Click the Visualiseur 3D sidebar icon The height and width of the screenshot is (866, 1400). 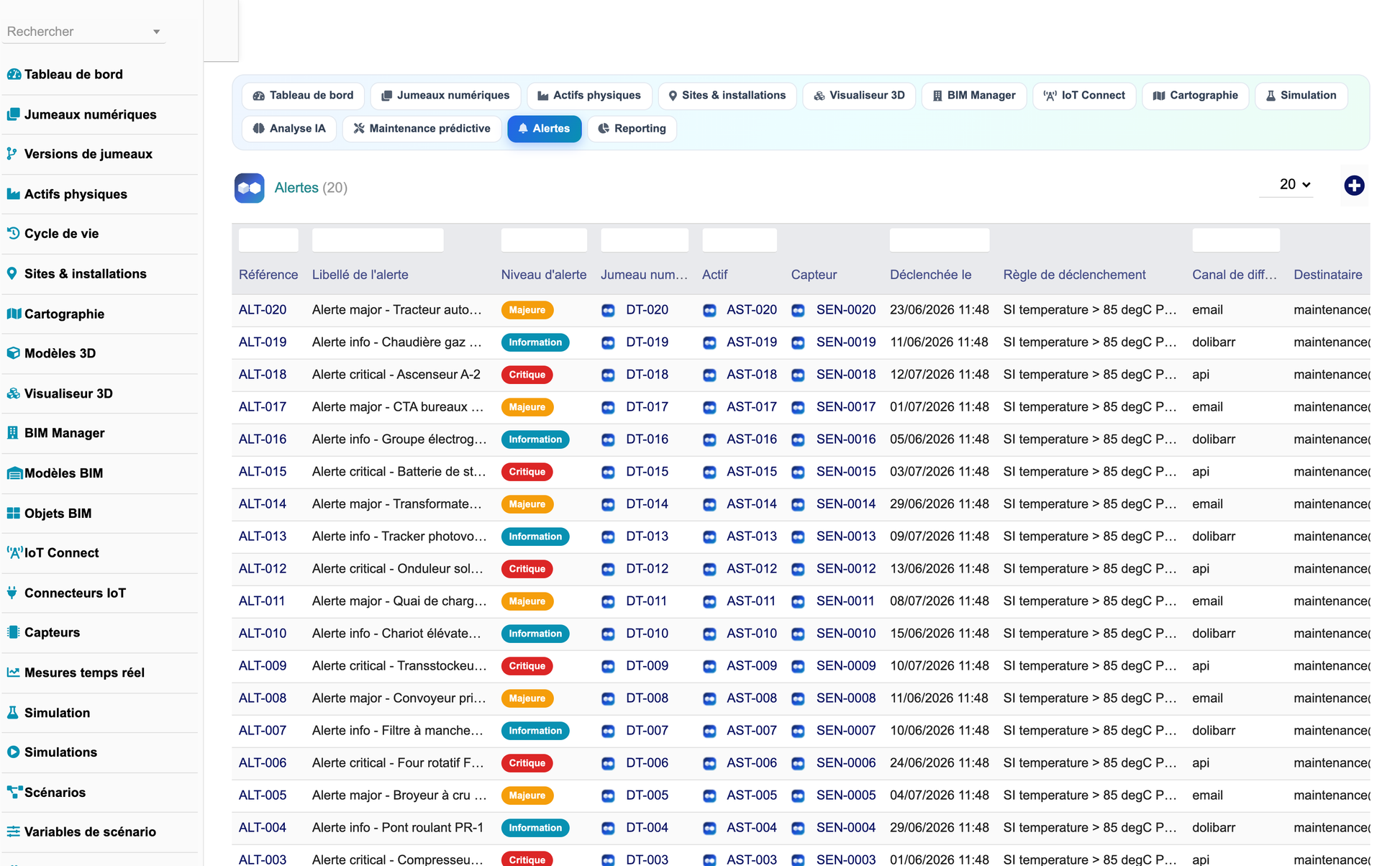pyautogui.click(x=14, y=393)
